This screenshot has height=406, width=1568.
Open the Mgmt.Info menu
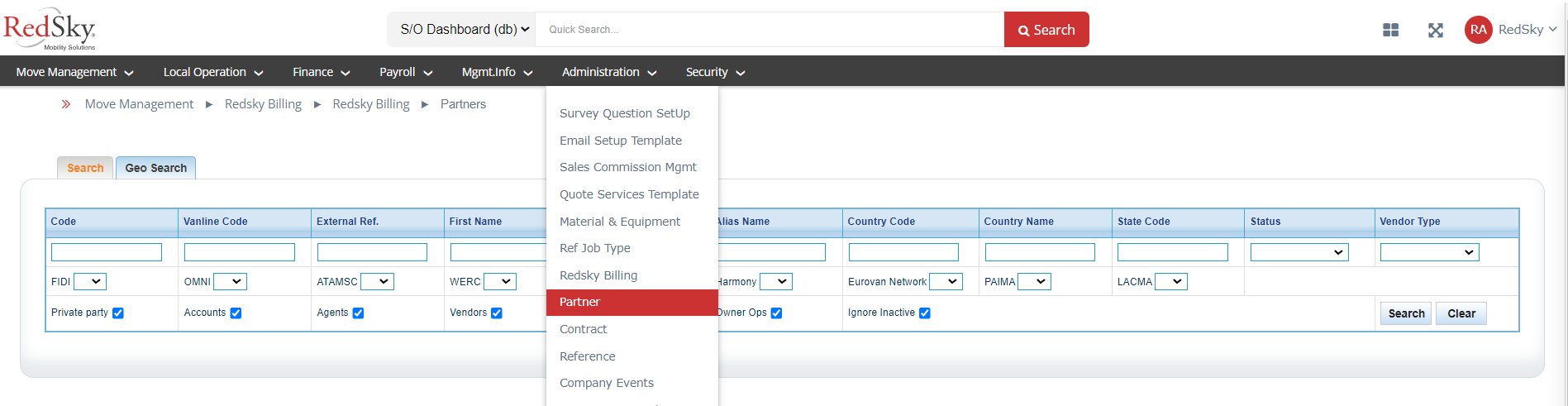click(x=497, y=72)
